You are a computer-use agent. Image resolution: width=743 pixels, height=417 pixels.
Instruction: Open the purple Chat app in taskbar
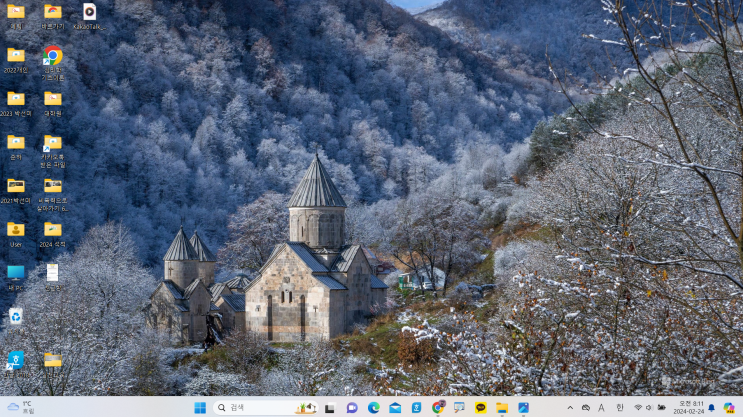[x=352, y=408]
